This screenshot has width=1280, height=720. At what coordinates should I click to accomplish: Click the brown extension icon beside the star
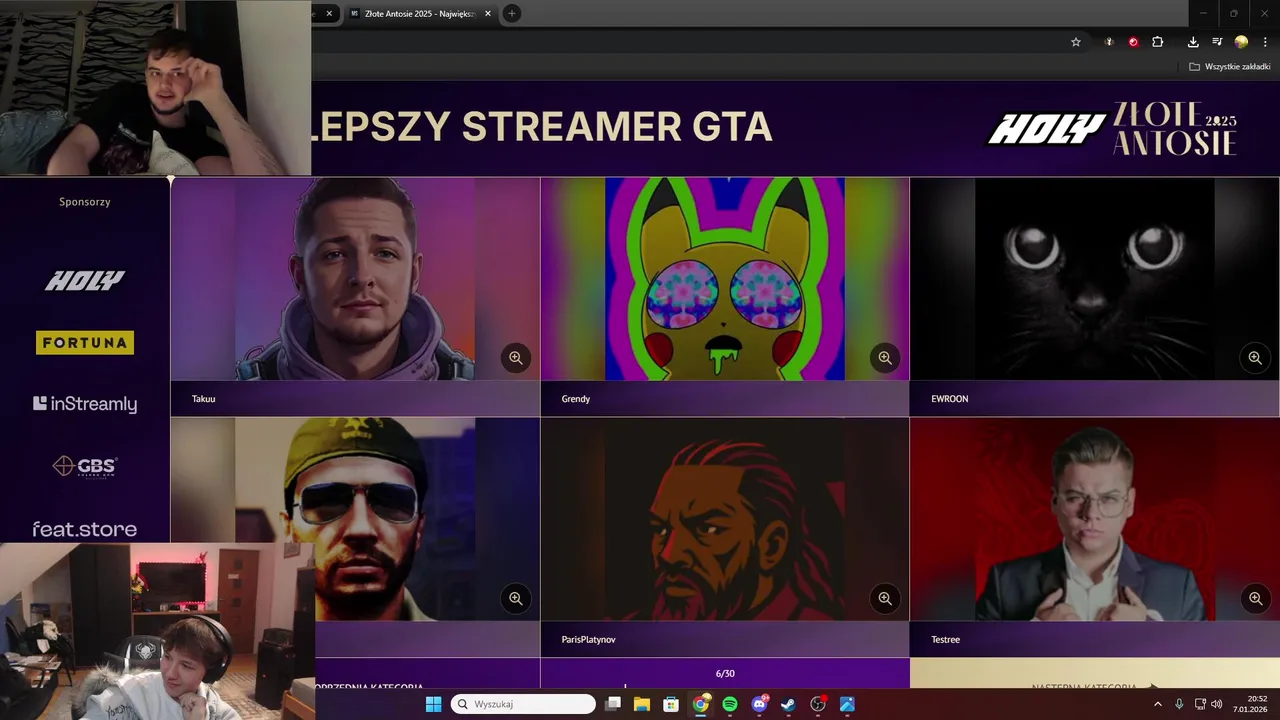tap(1109, 42)
